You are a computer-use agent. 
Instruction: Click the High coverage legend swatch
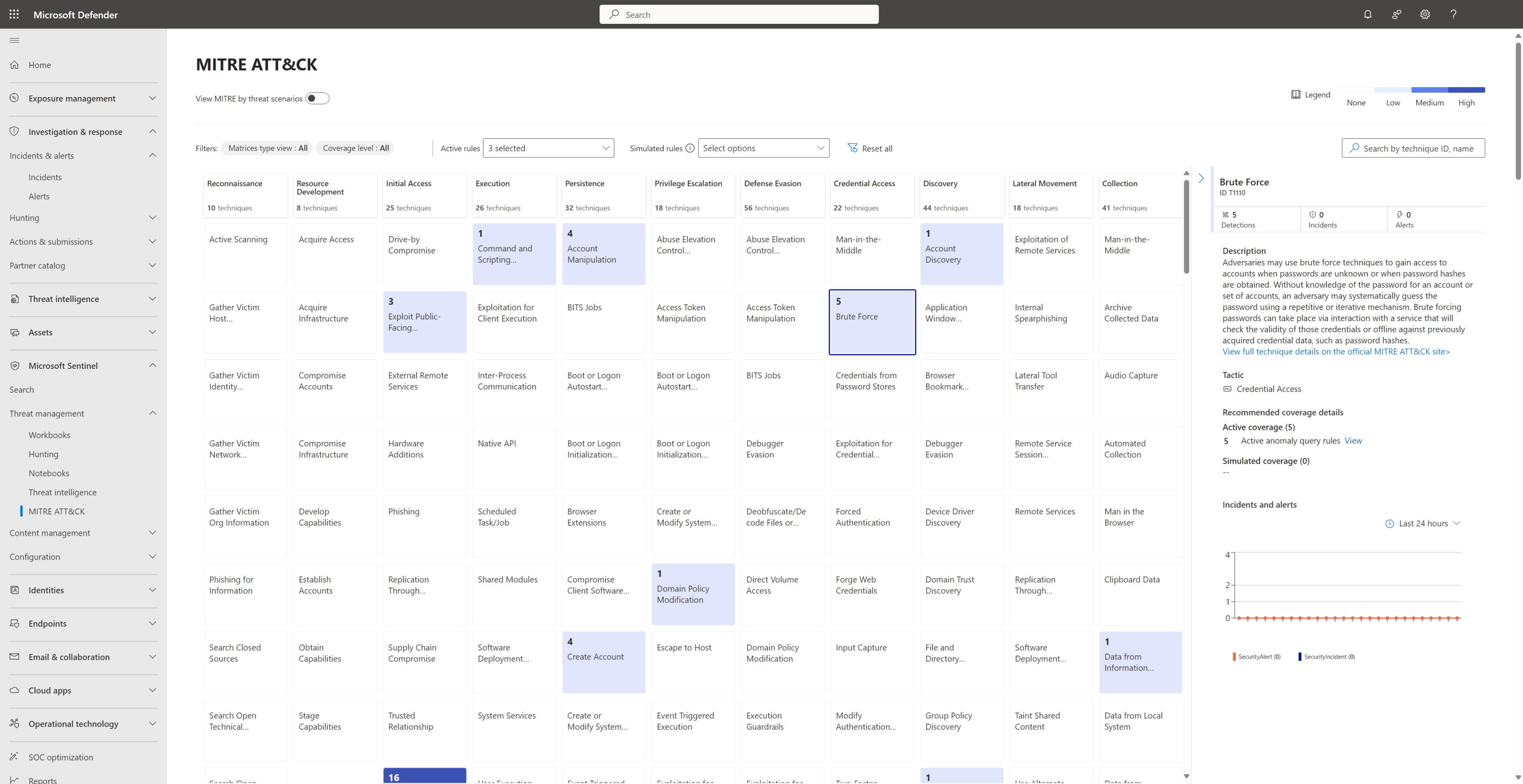click(x=1466, y=90)
